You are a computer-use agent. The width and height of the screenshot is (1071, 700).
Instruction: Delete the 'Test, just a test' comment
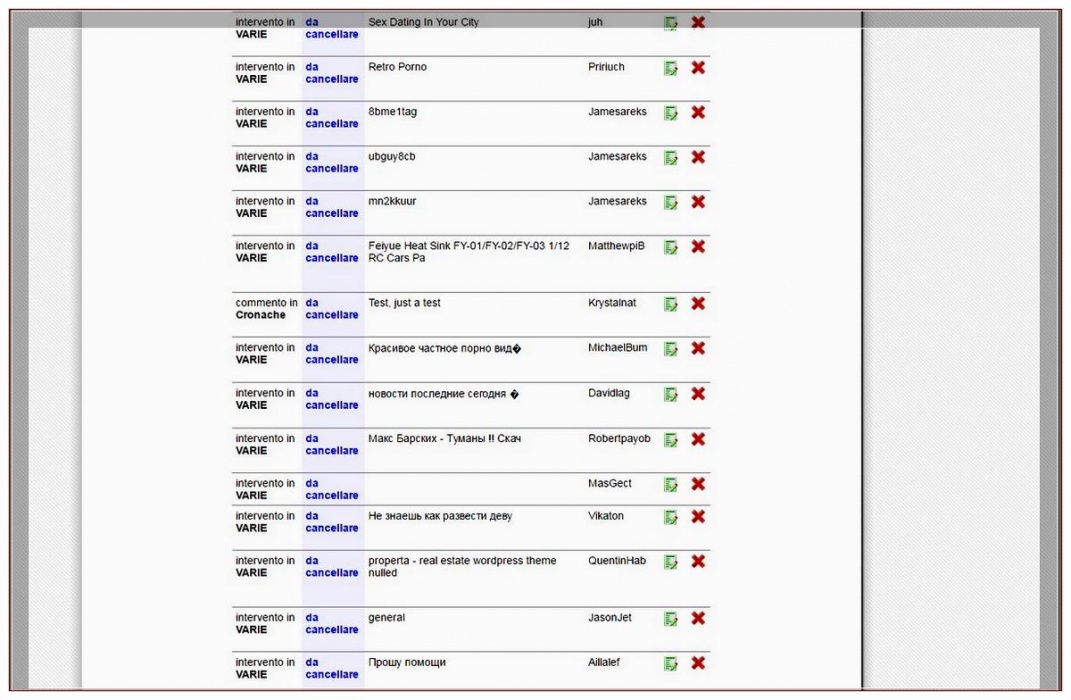coord(698,303)
